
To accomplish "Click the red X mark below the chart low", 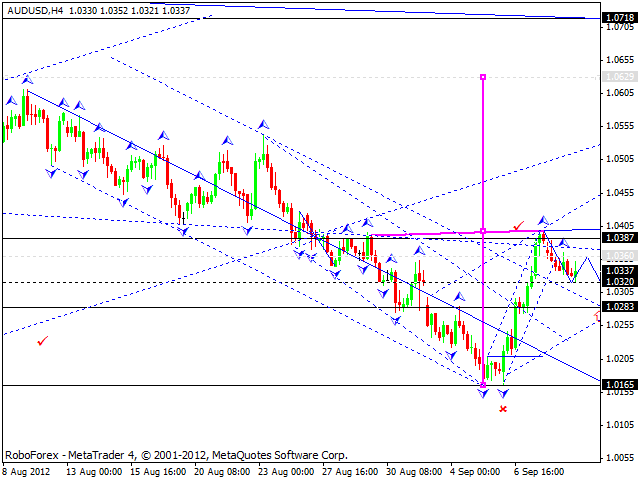I will 503,409.
